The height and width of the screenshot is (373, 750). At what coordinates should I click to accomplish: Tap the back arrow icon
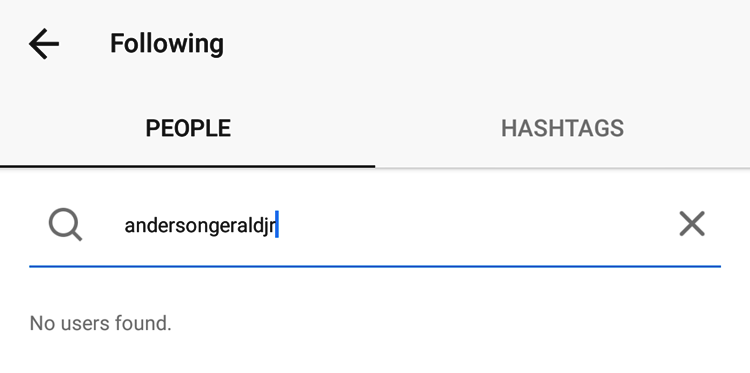[x=44, y=44]
